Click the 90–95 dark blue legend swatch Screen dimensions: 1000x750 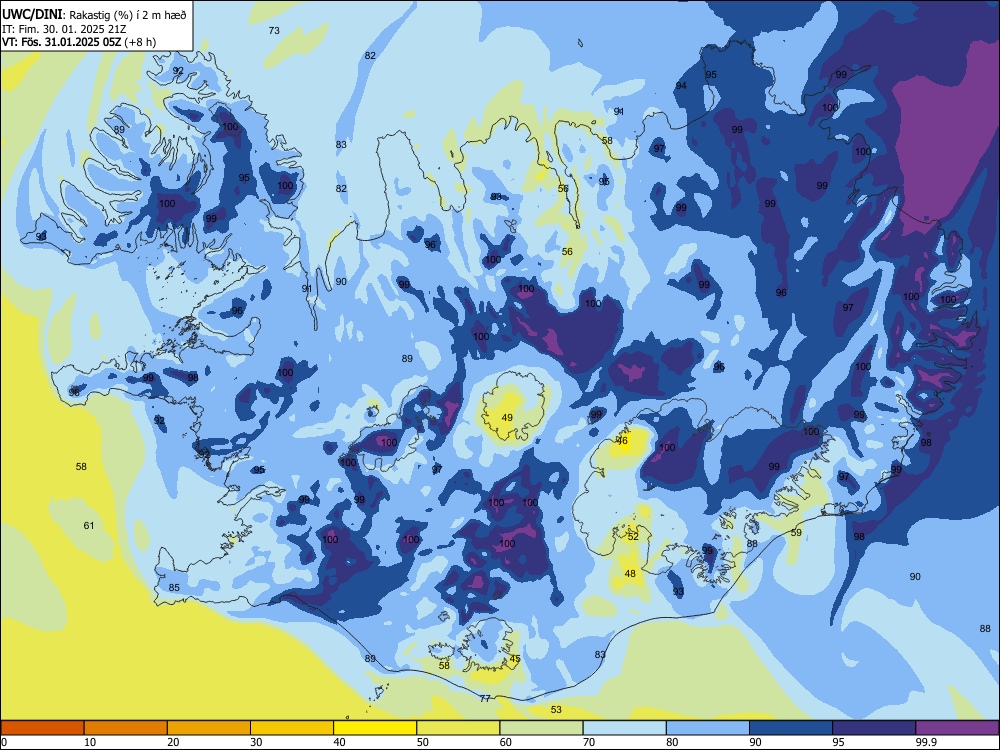(791, 728)
